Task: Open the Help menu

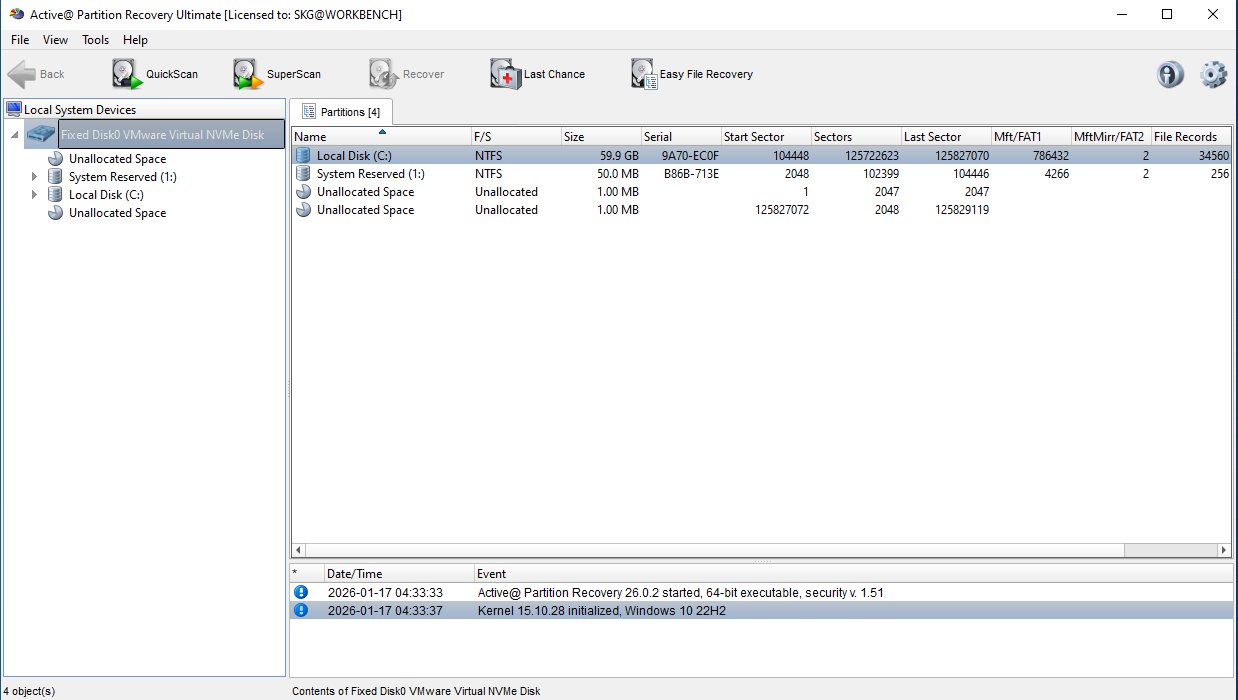Action: [x=136, y=40]
